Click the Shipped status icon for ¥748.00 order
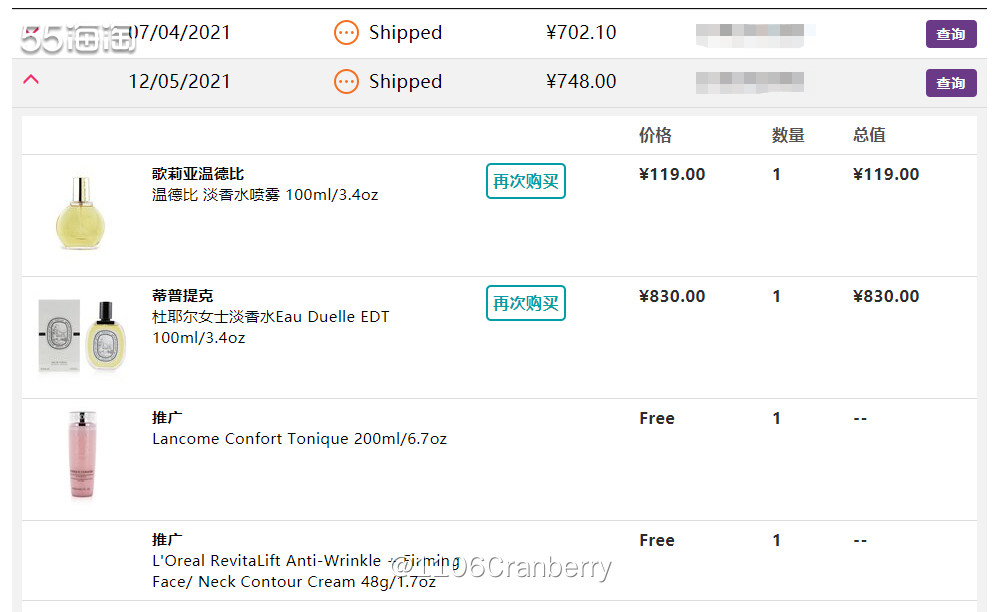 tap(346, 82)
